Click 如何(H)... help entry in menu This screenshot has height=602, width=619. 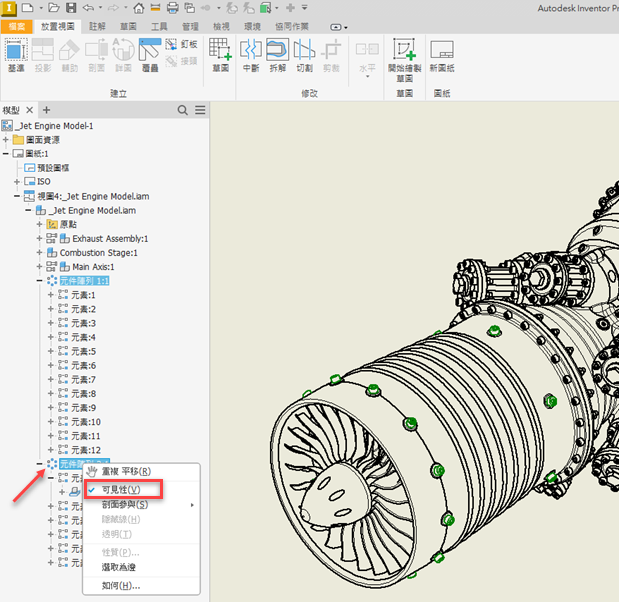point(120,585)
